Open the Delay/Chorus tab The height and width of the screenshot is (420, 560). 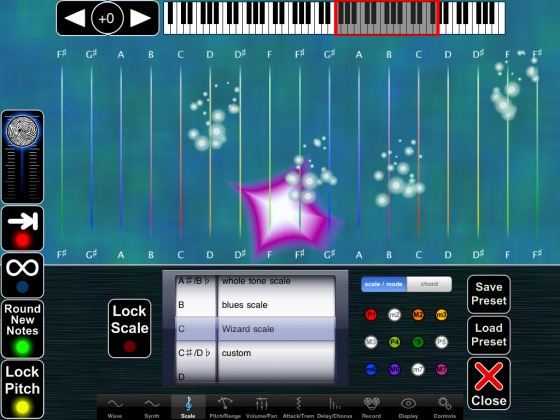coord(335,408)
